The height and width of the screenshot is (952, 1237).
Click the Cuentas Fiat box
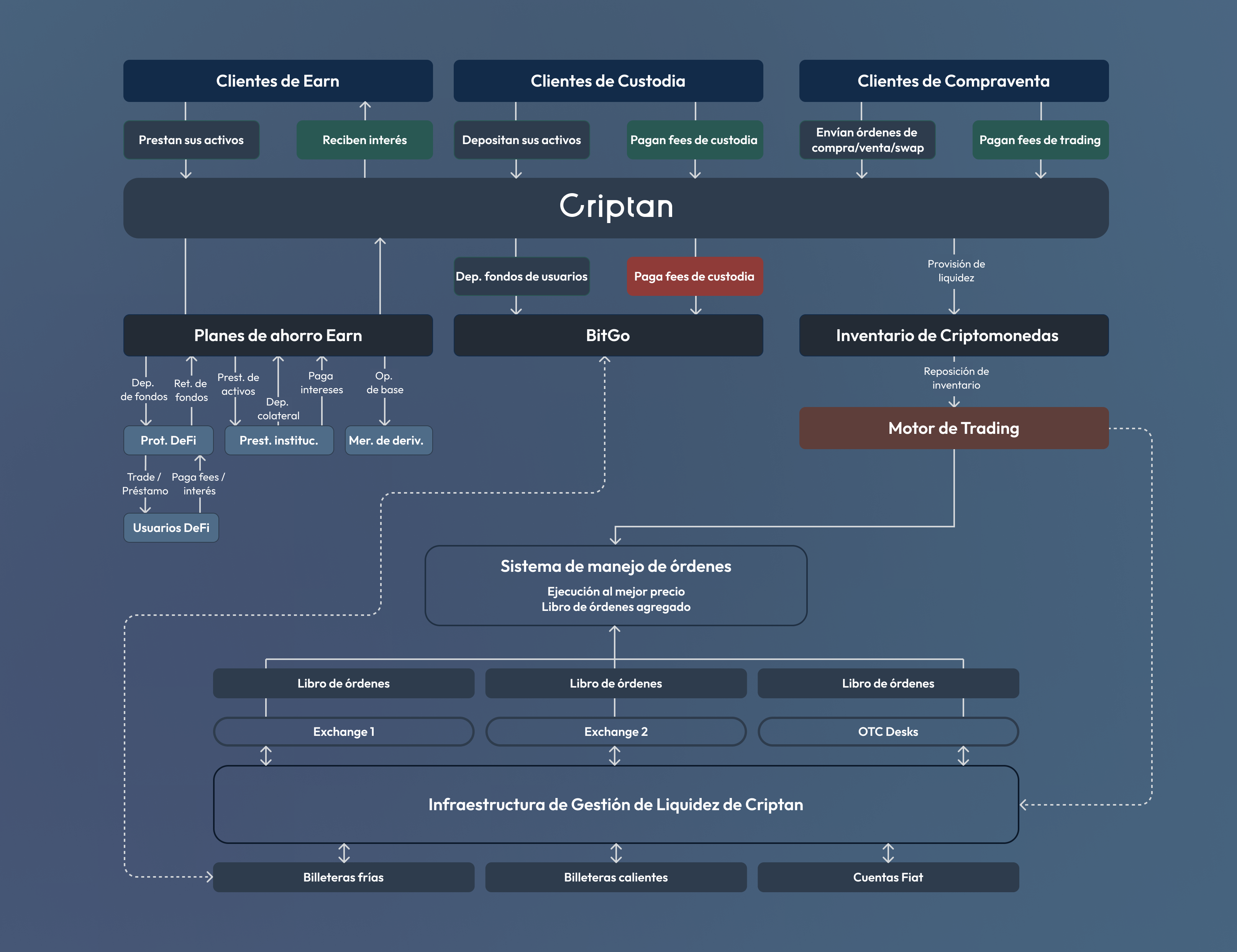click(888, 877)
